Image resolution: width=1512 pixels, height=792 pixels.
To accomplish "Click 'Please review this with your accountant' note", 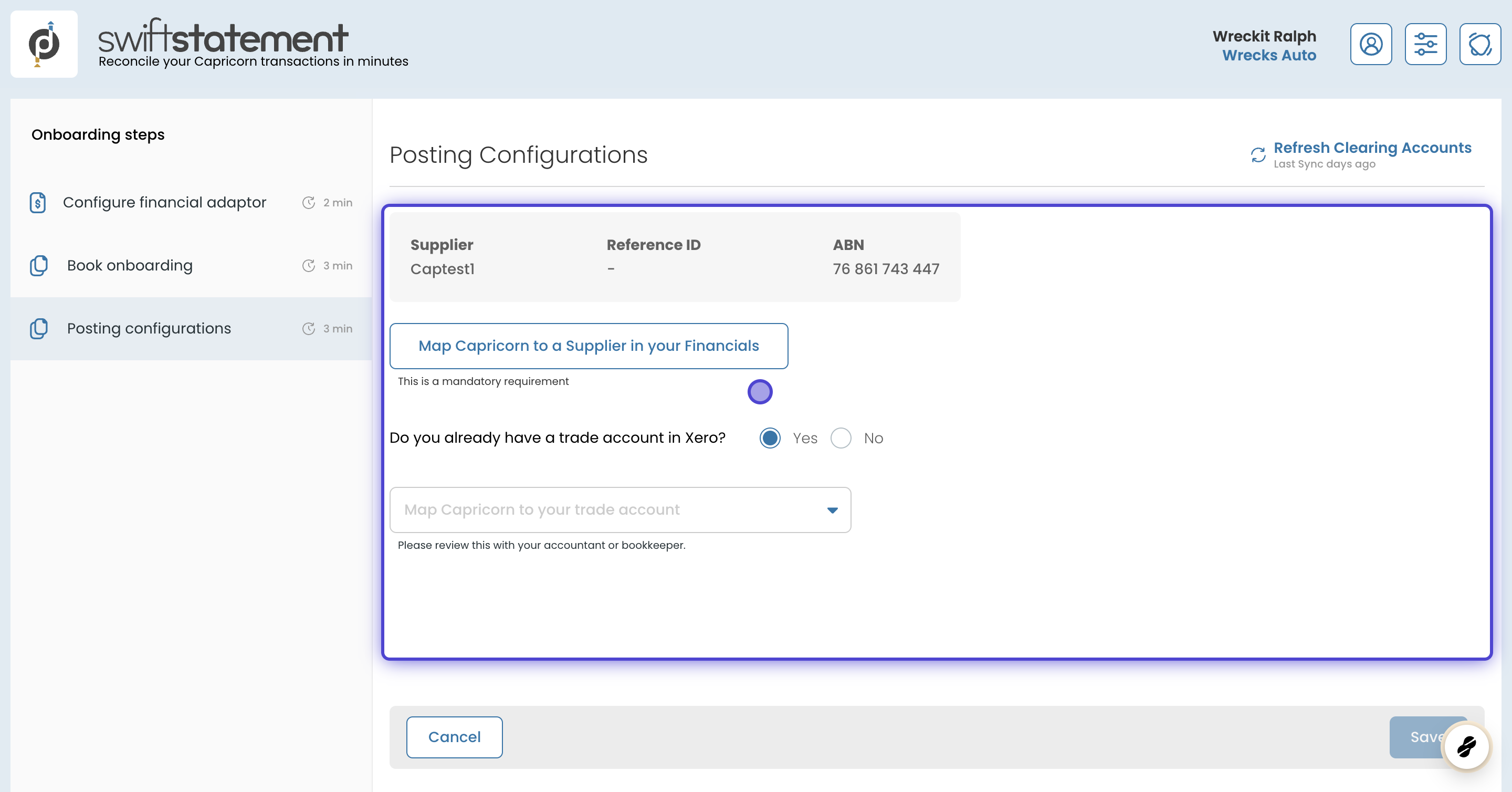I will pos(541,545).
